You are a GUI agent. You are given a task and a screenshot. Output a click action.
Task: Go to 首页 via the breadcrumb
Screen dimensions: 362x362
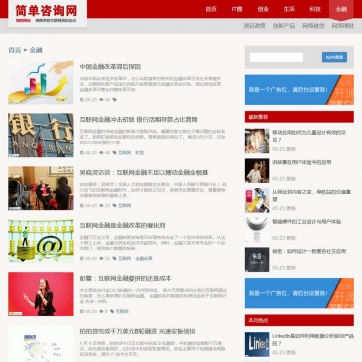pos(15,50)
